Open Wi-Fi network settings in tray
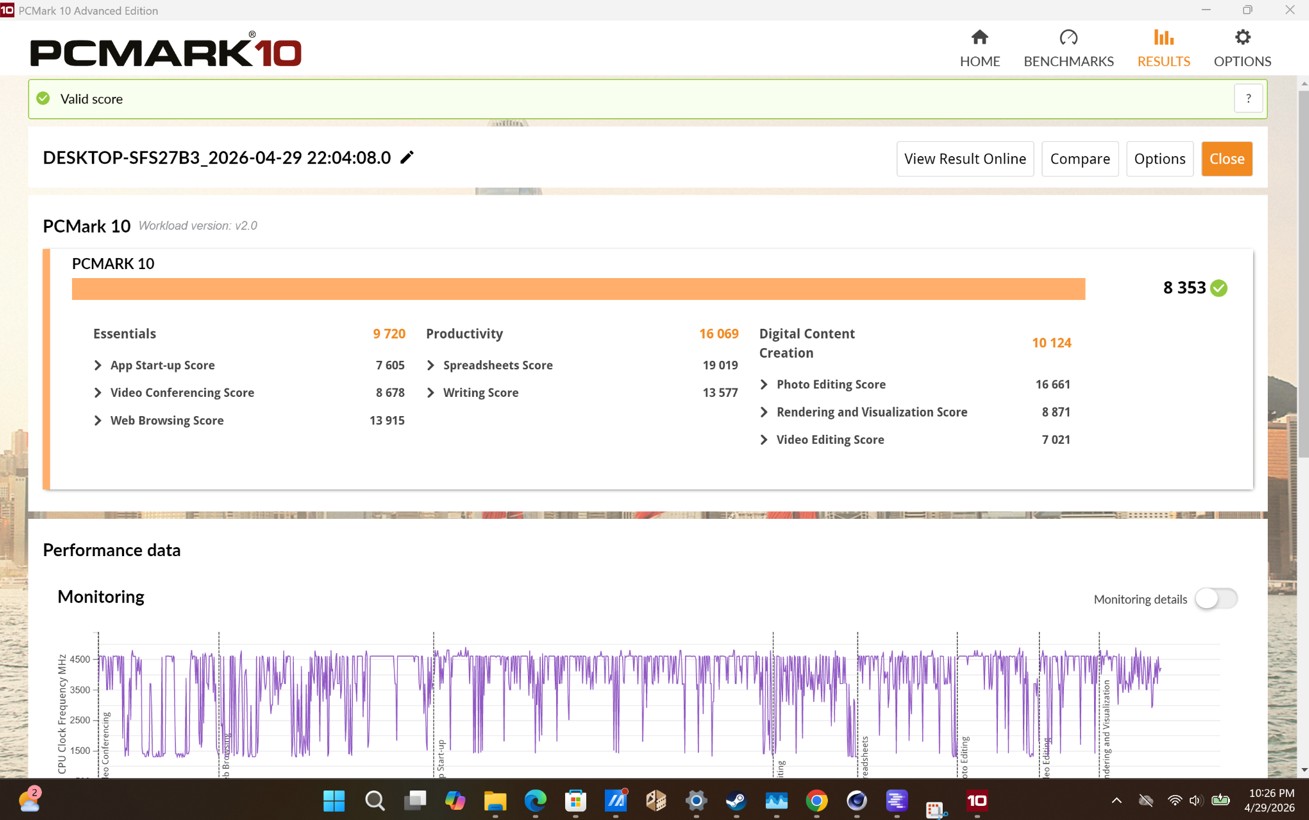The height and width of the screenshot is (820, 1309). click(1175, 800)
